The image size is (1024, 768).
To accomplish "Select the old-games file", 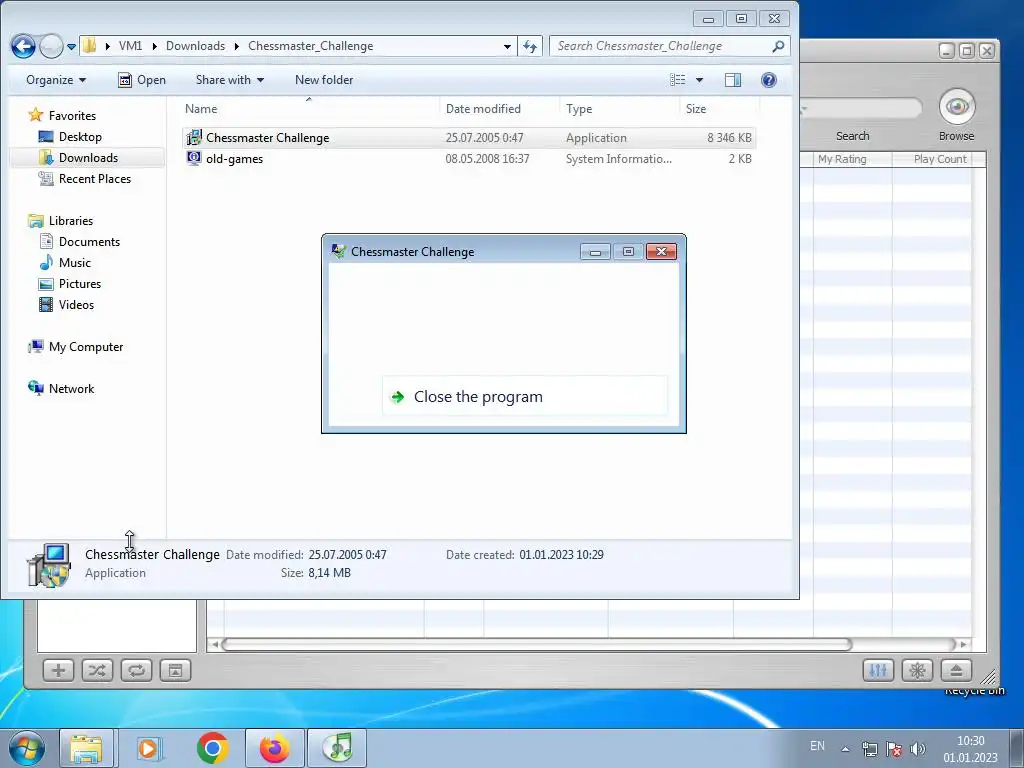I will click(x=469, y=159).
